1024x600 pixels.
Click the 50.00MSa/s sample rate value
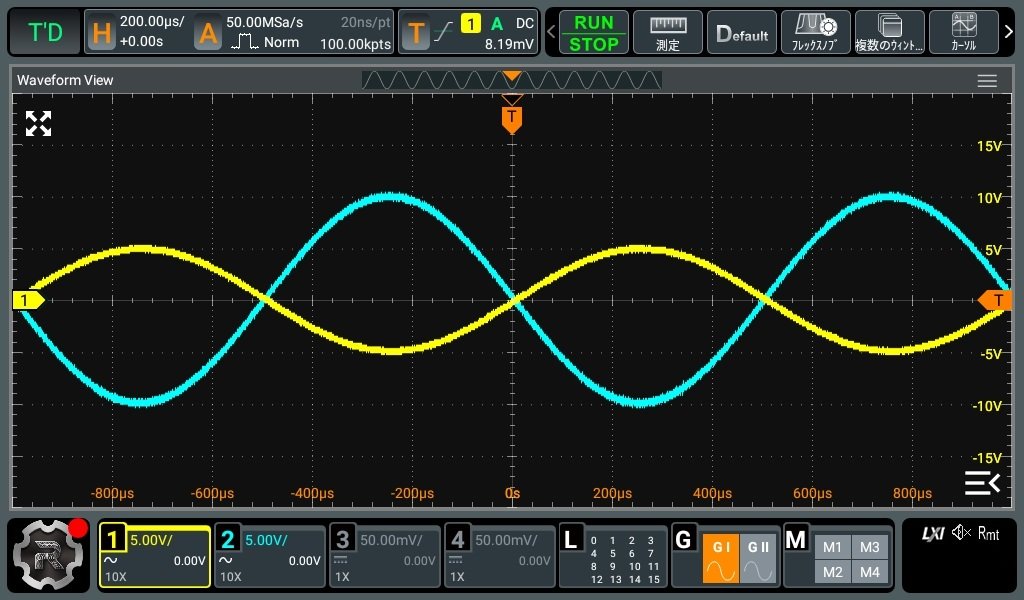(x=264, y=22)
